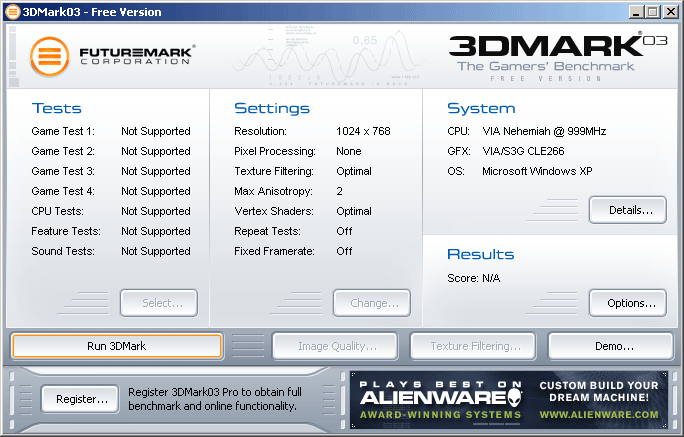
Task: Click the Resolution: label
Action: pyautogui.click(x=260, y=131)
